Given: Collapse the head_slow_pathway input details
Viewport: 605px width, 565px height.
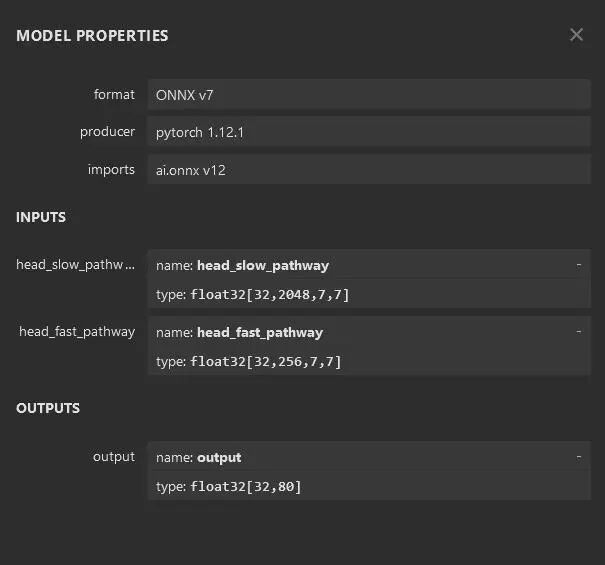Looking at the screenshot, I should [x=578, y=265].
